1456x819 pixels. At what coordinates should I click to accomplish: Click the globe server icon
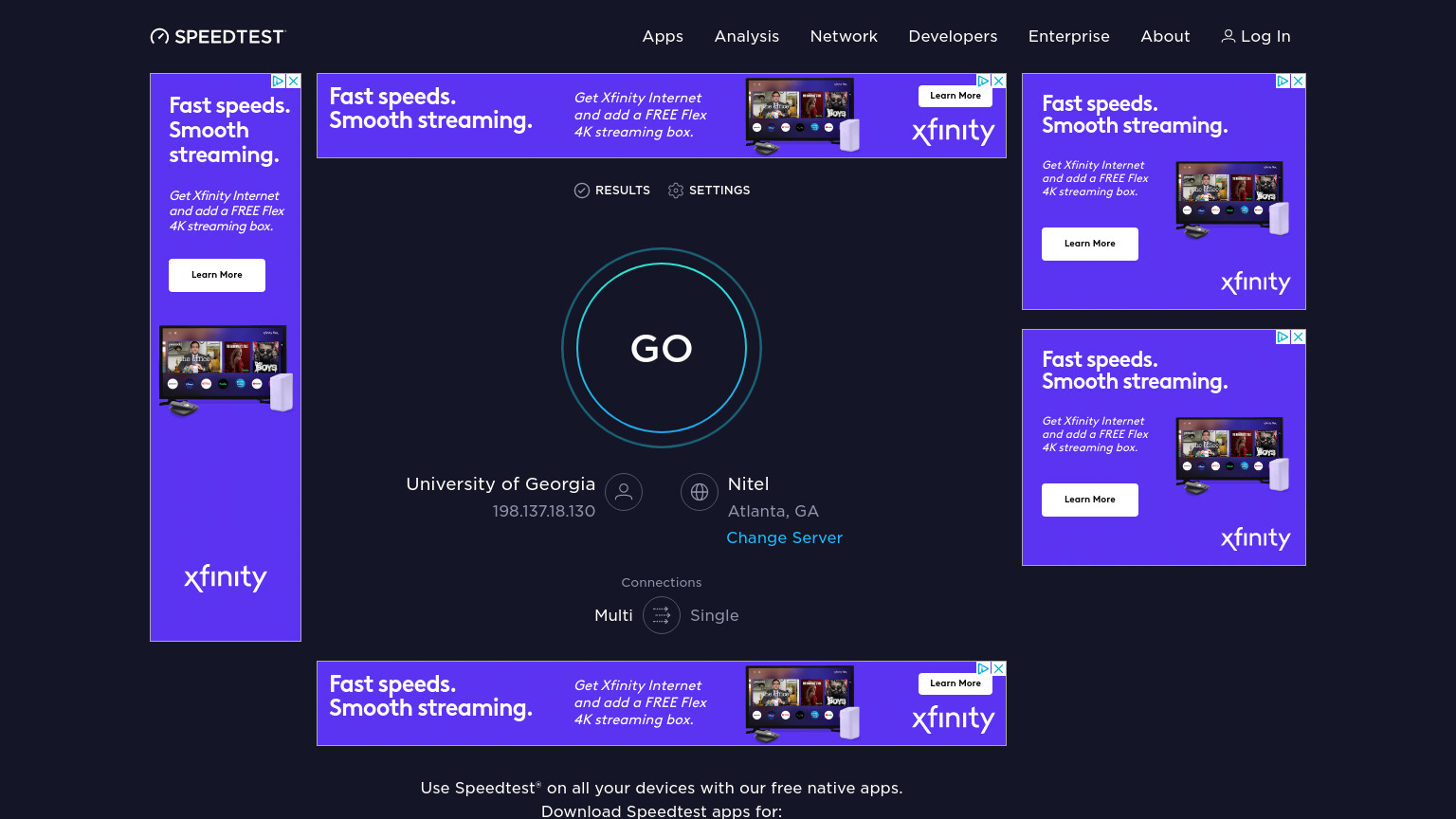pyautogui.click(x=700, y=492)
